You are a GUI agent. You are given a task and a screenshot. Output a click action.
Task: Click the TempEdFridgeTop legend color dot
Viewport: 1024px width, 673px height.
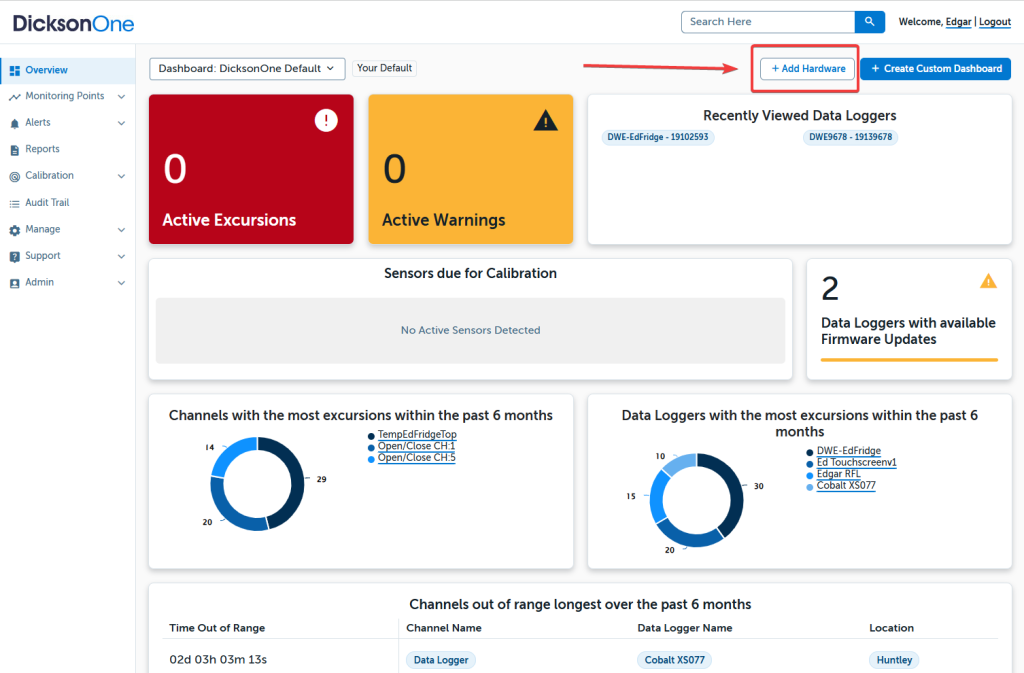(x=371, y=436)
